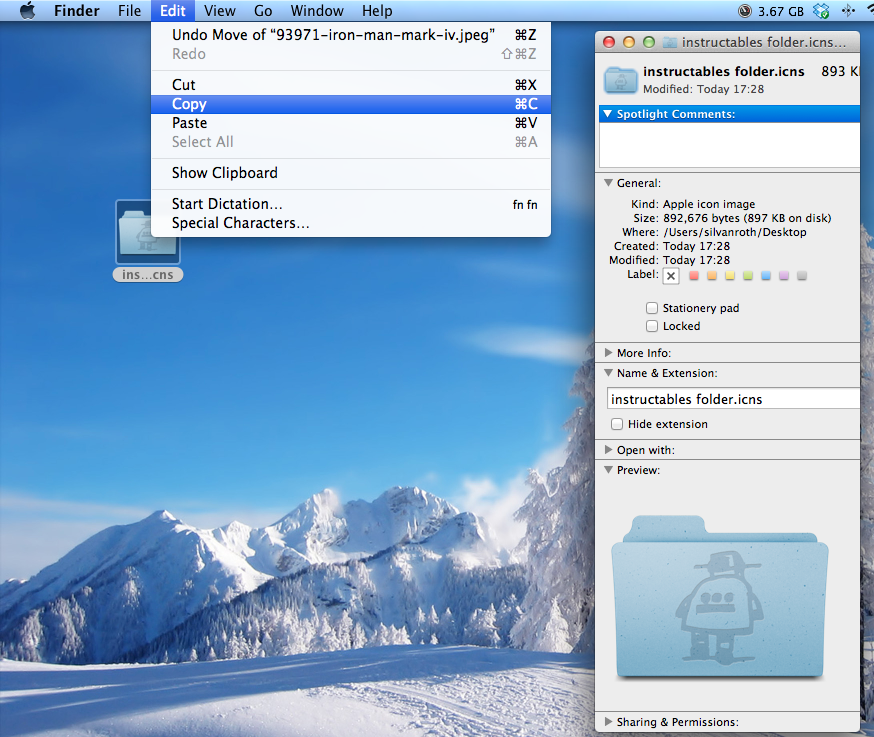Open the Apple menu logo
The width and height of the screenshot is (874, 737).
tap(27, 11)
